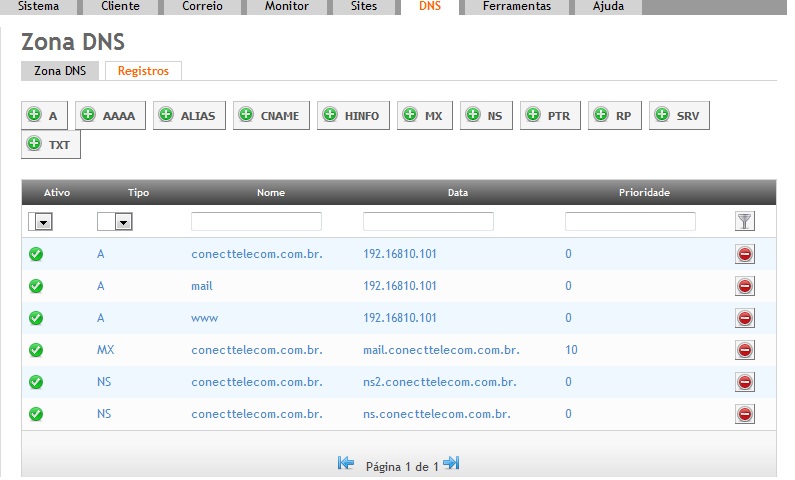Viewport: 795px width, 480px height.
Task: Toggle active check of ns.conecttelecom NS record
Action: pos(36,414)
